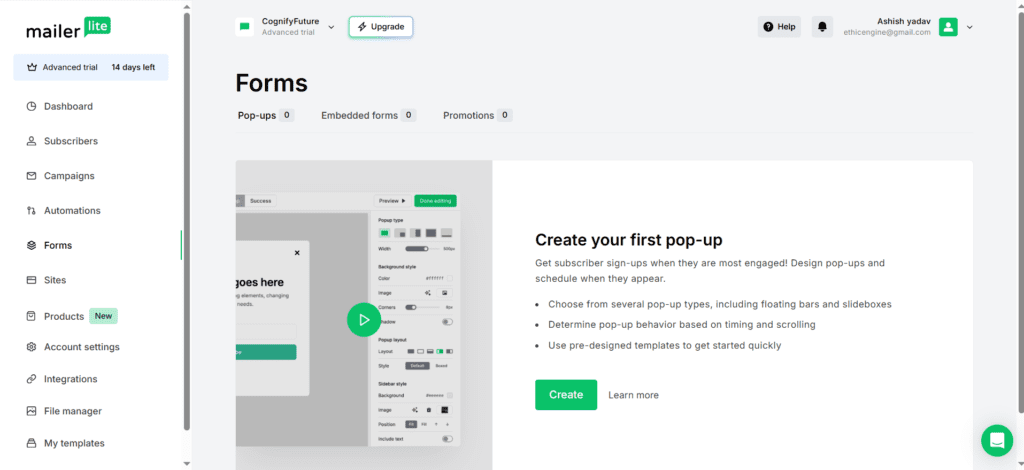Open Sites in the sidebar
The width and height of the screenshot is (1024, 470).
coord(55,280)
